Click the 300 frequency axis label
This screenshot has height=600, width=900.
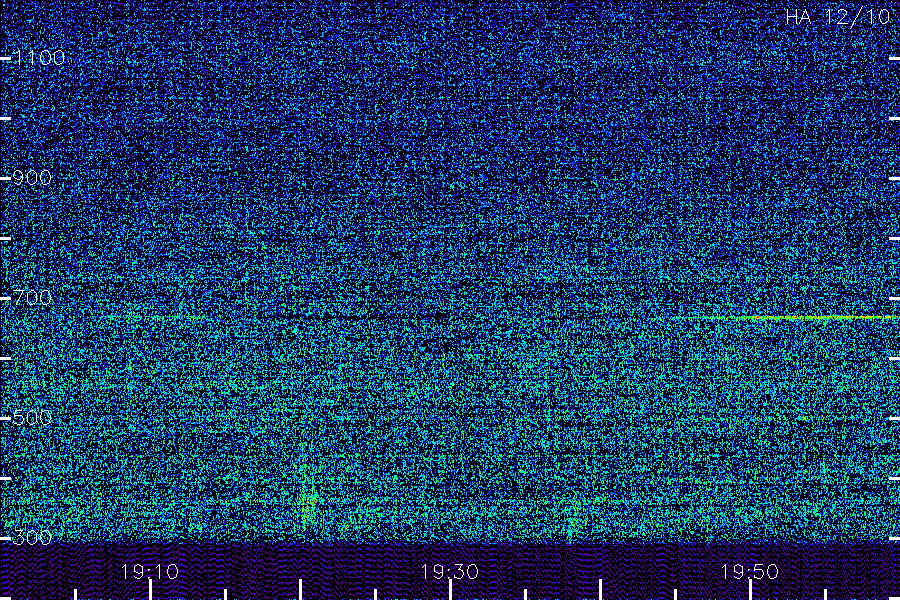pos(32,538)
